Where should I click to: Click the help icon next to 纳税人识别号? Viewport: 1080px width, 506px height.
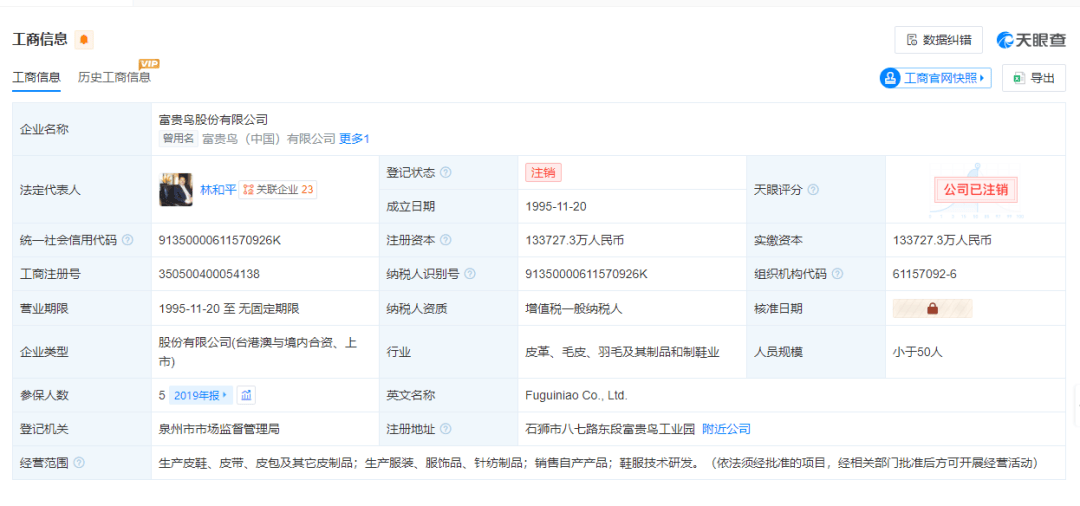tap(470, 275)
